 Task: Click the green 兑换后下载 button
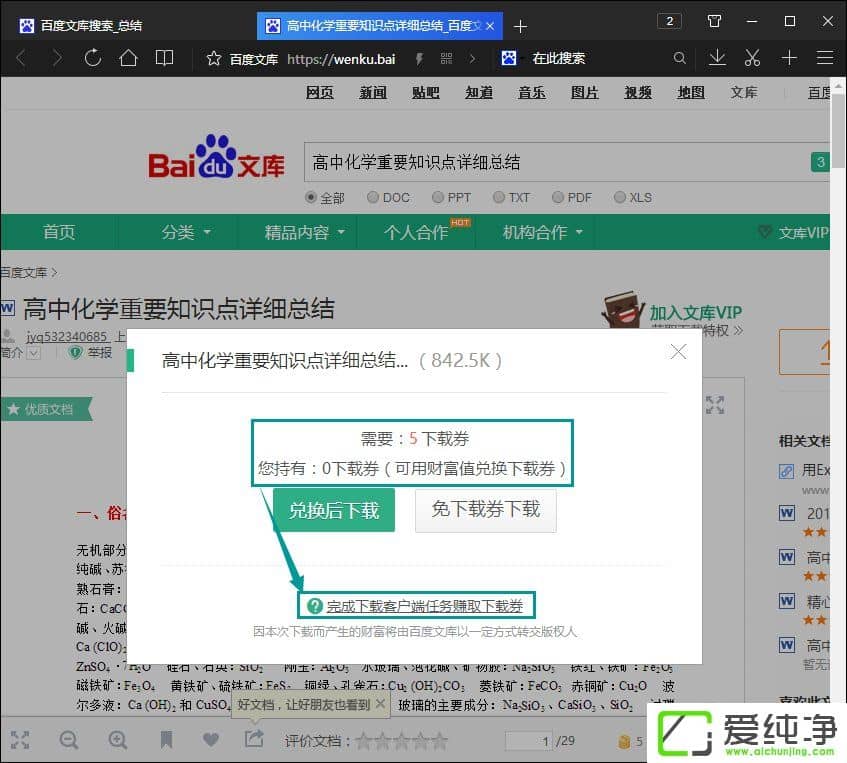tap(334, 510)
